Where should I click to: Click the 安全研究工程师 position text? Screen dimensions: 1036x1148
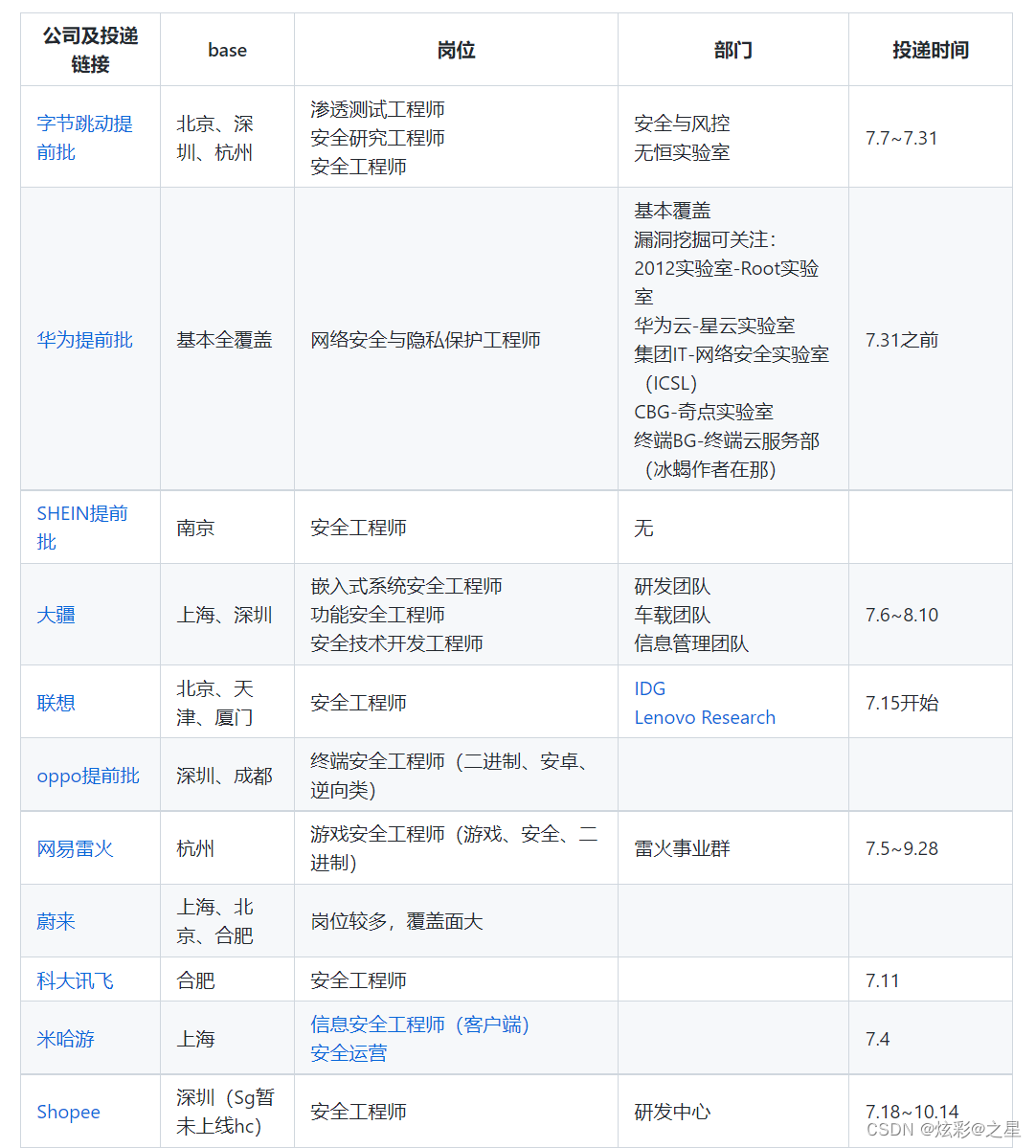(x=377, y=138)
